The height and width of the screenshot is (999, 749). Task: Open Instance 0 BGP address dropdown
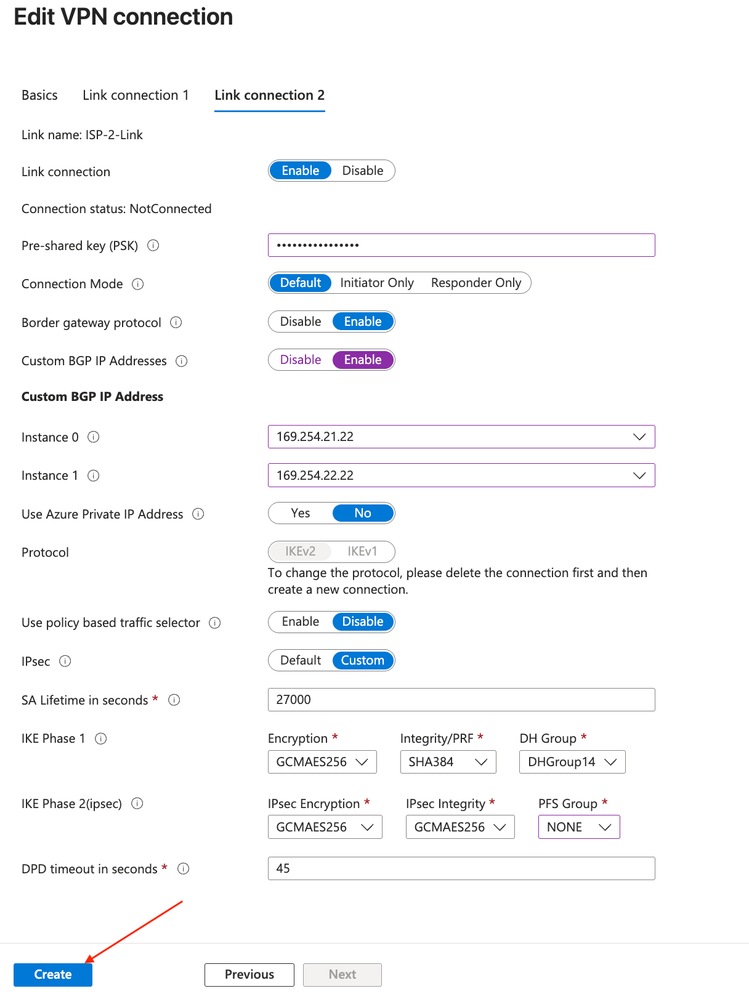click(461, 437)
